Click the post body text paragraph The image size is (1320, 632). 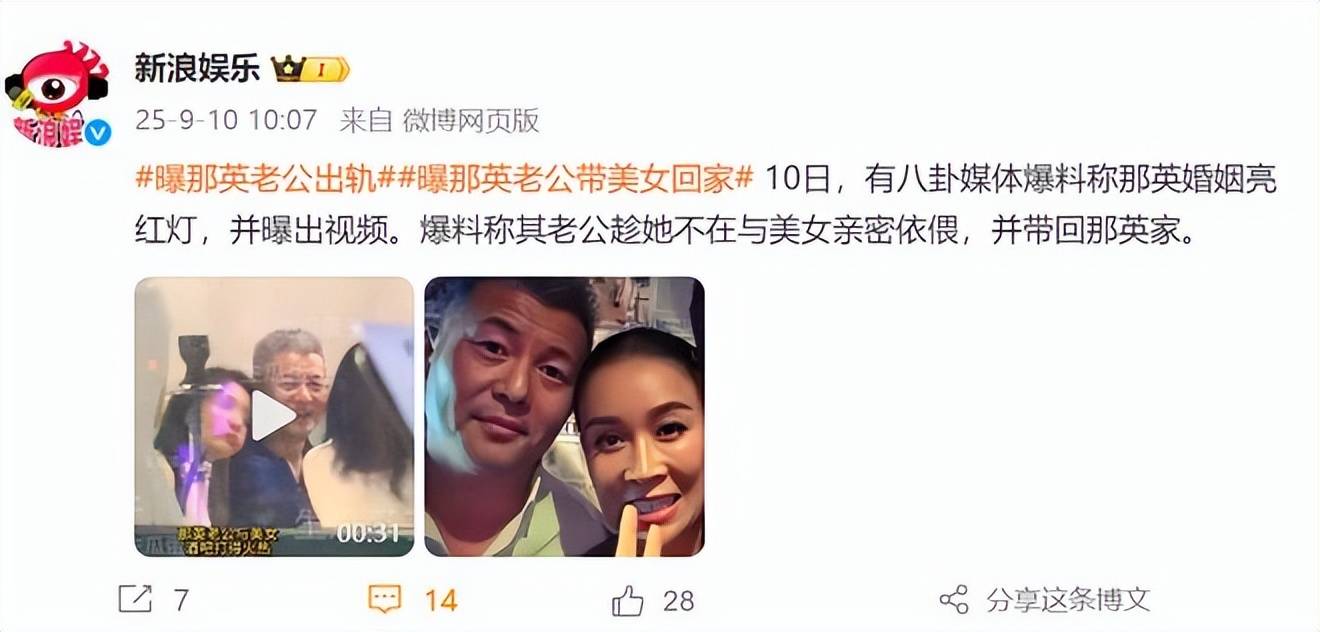pyautogui.click(x=706, y=207)
